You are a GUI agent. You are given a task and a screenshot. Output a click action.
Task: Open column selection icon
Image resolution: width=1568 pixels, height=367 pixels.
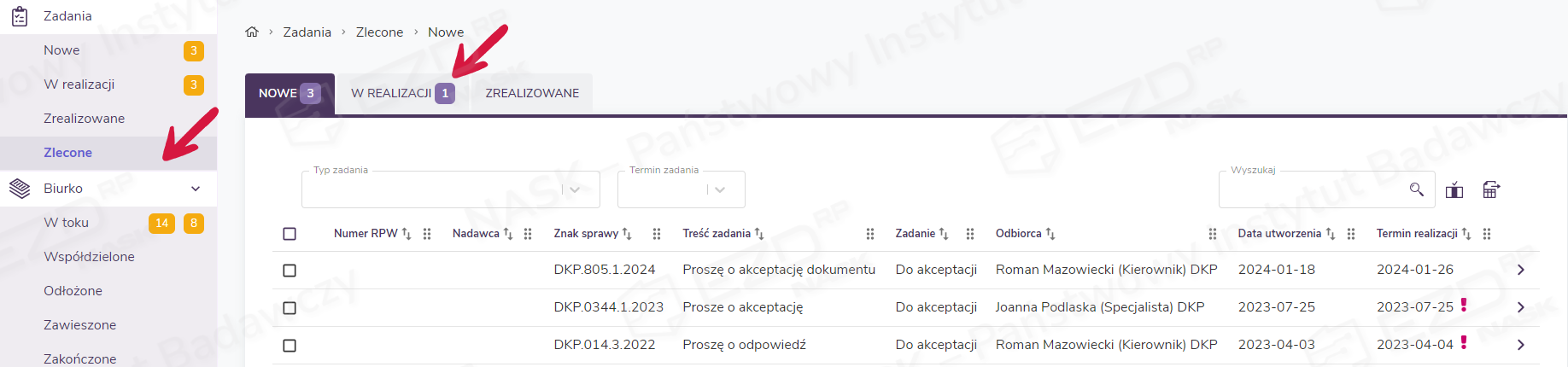(x=1454, y=189)
